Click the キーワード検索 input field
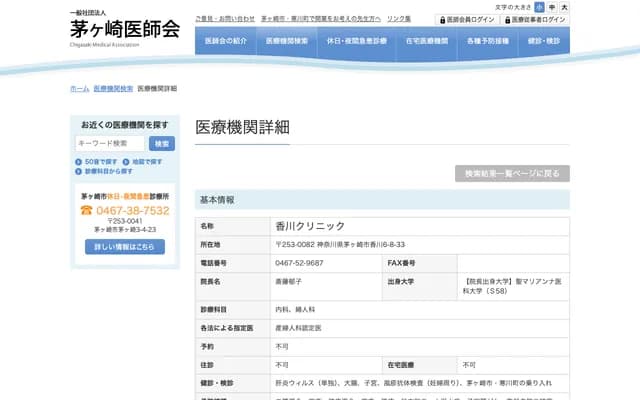The height and width of the screenshot is (400, 640). click(x=110, y=143)
